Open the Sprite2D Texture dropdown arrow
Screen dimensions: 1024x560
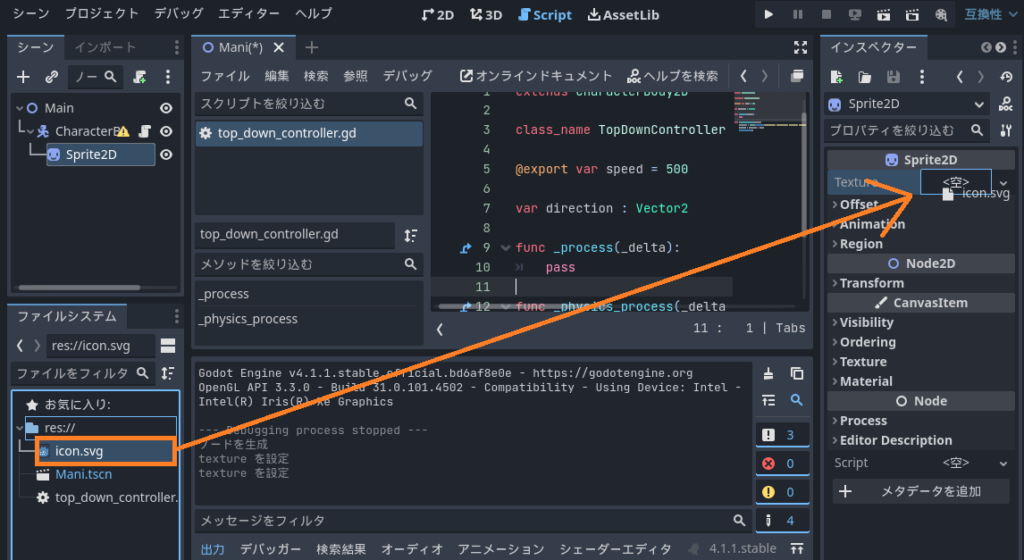click(x=1003, y=183)
